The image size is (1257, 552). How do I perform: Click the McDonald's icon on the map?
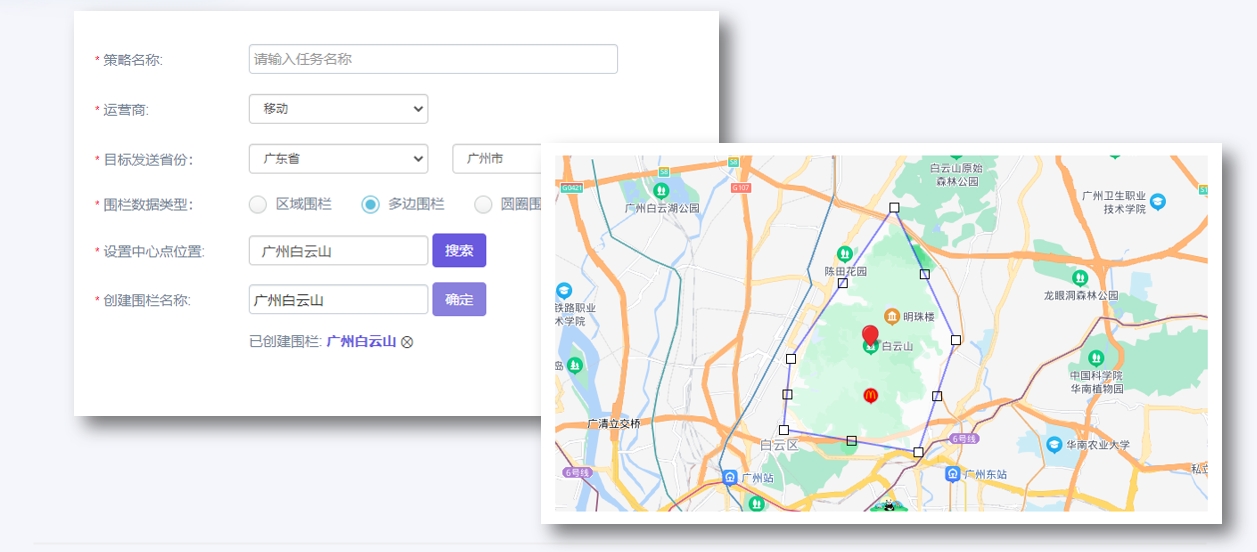click(x=870, y=396)
